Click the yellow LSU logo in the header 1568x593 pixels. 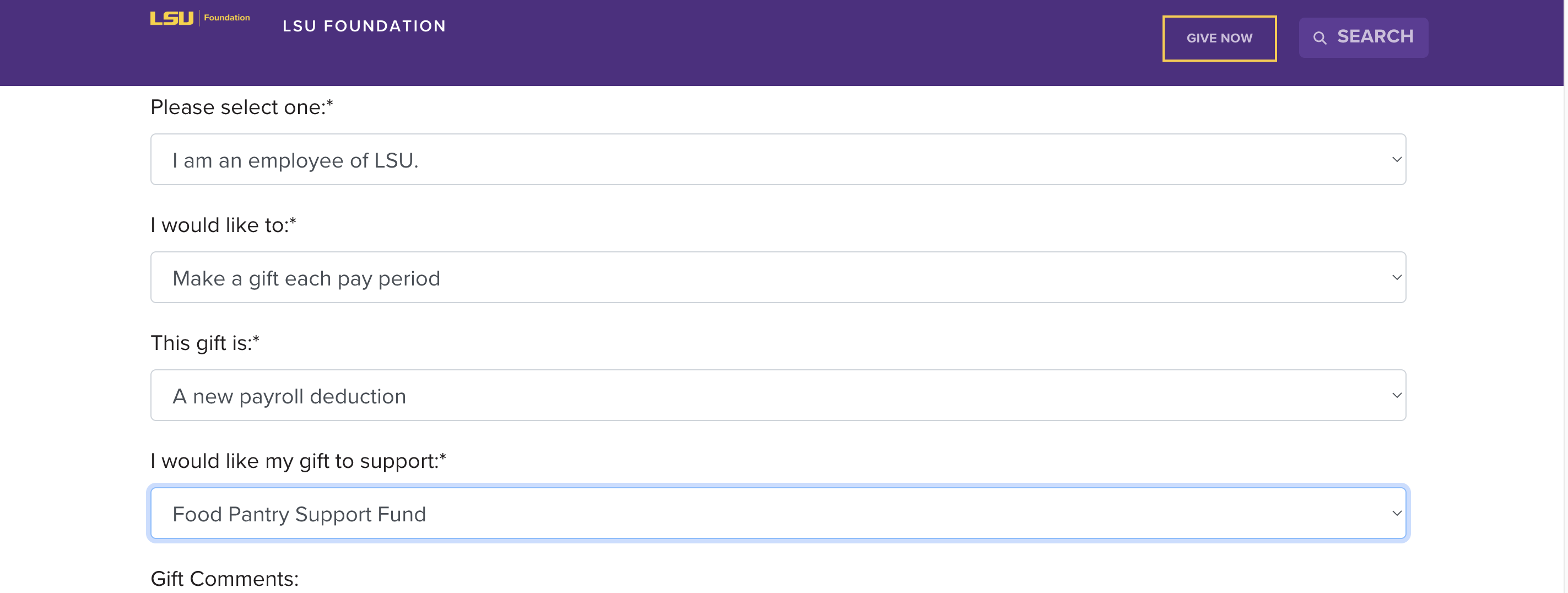(x=172, y=18)
